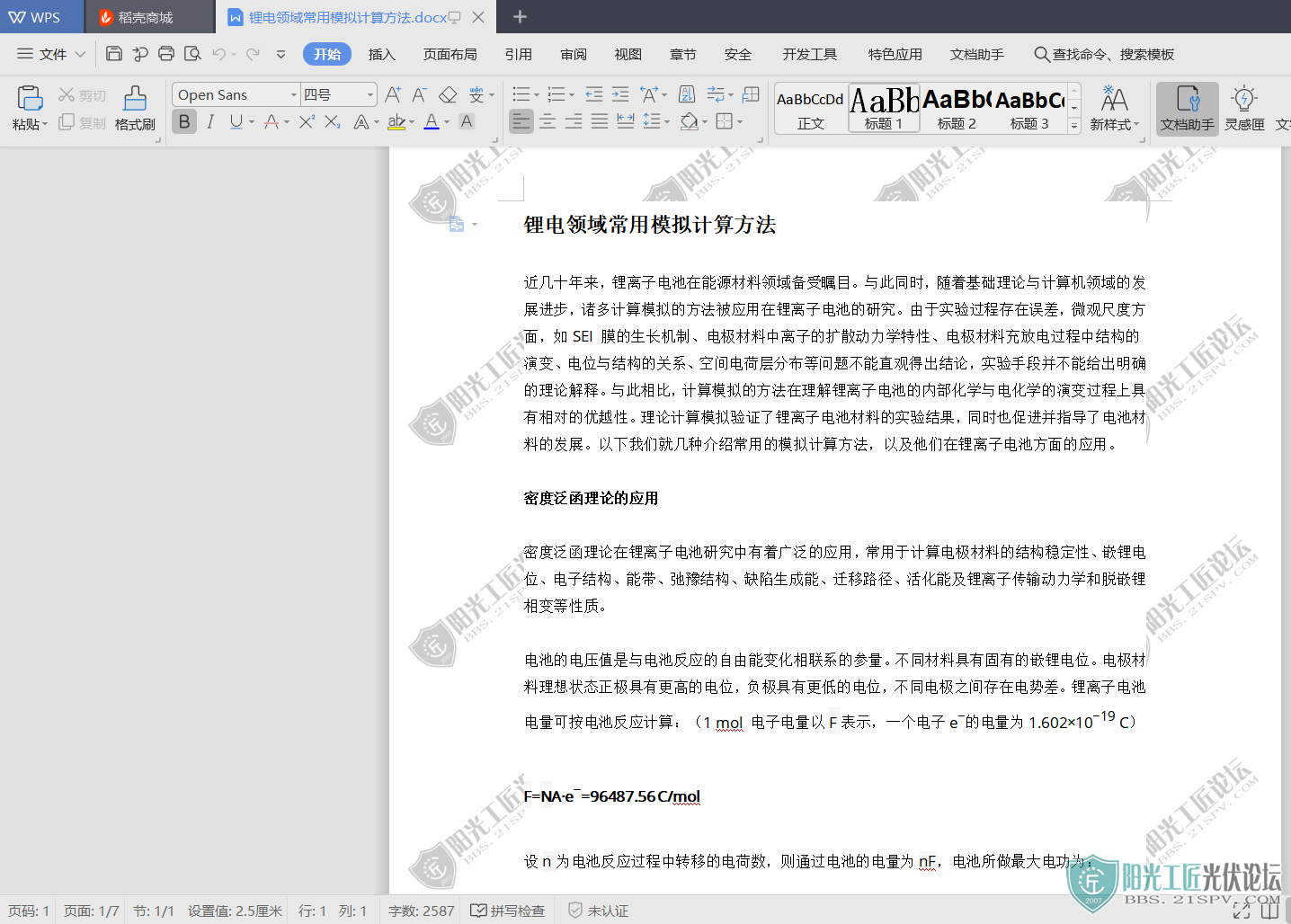Screen dimensions: 1291x924
Task: Open line spacing dropdown
Action: pos(667,122)
